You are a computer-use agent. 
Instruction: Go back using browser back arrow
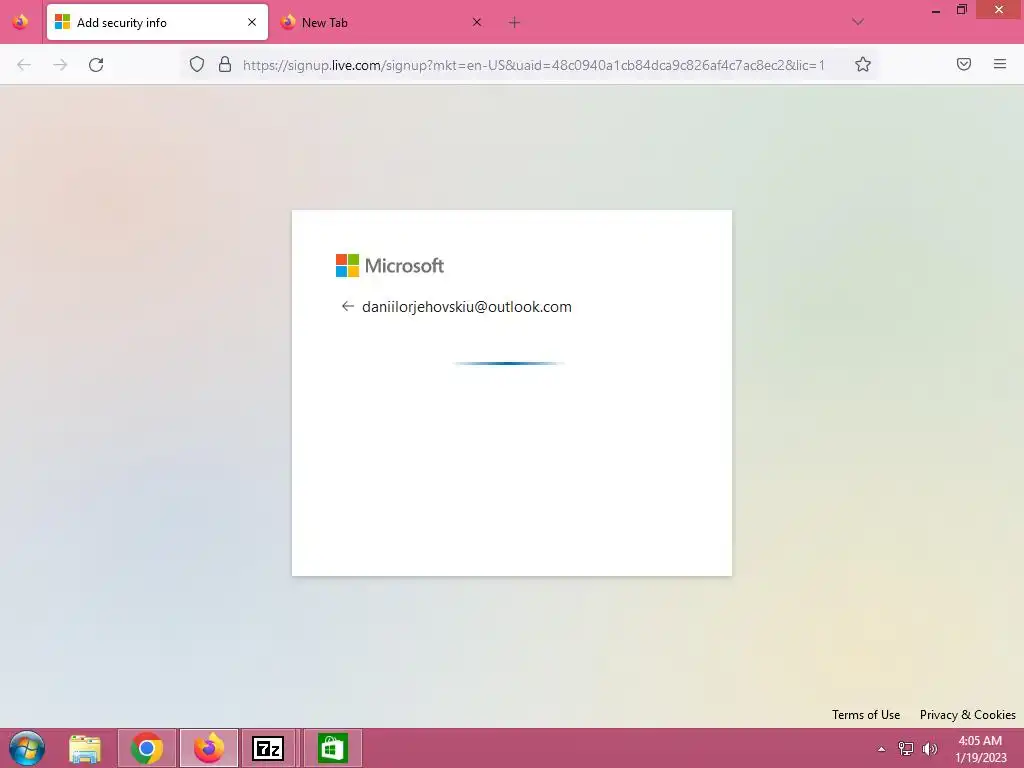[24, 65]
